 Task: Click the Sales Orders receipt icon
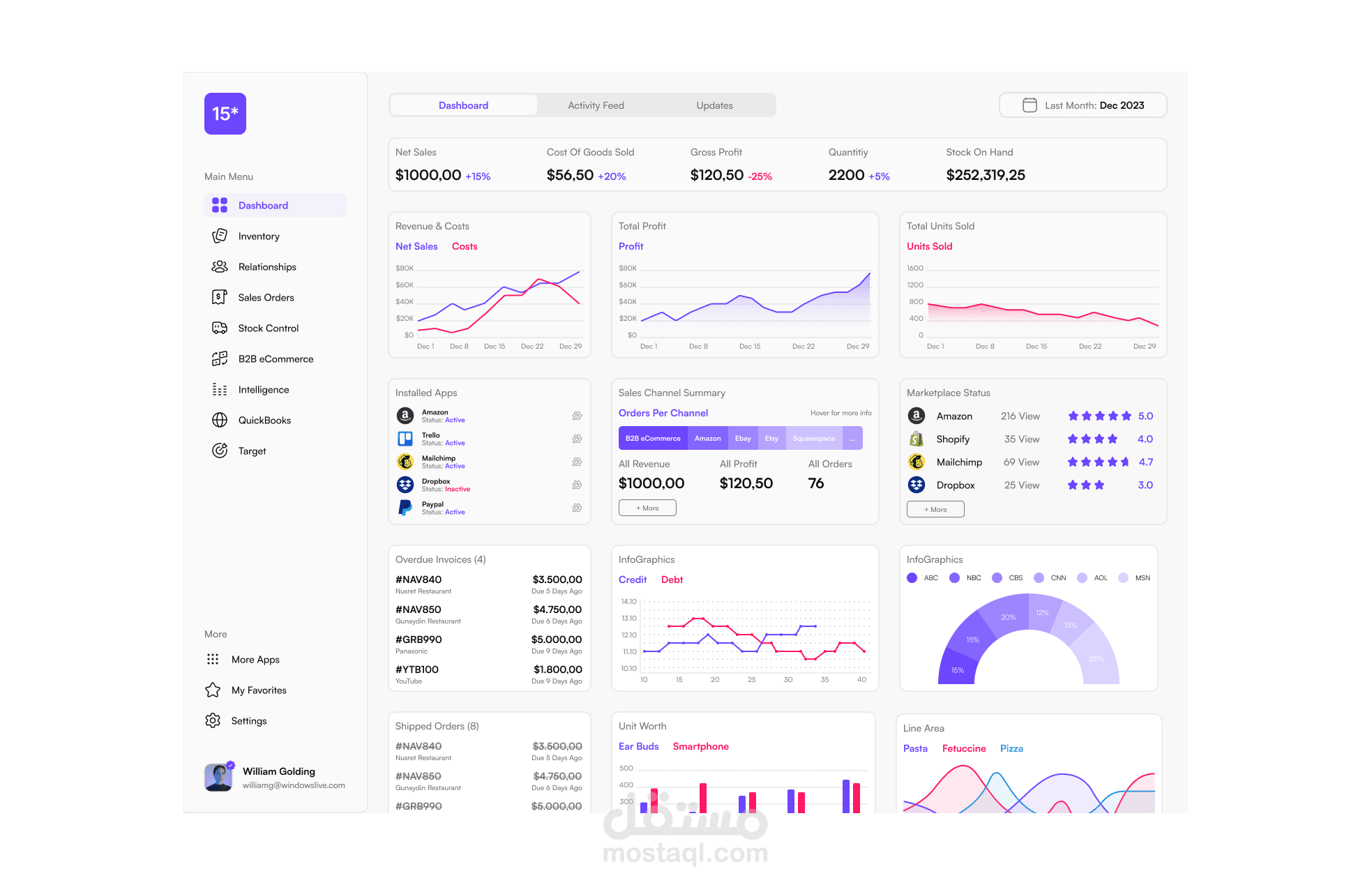coord(220,297)
